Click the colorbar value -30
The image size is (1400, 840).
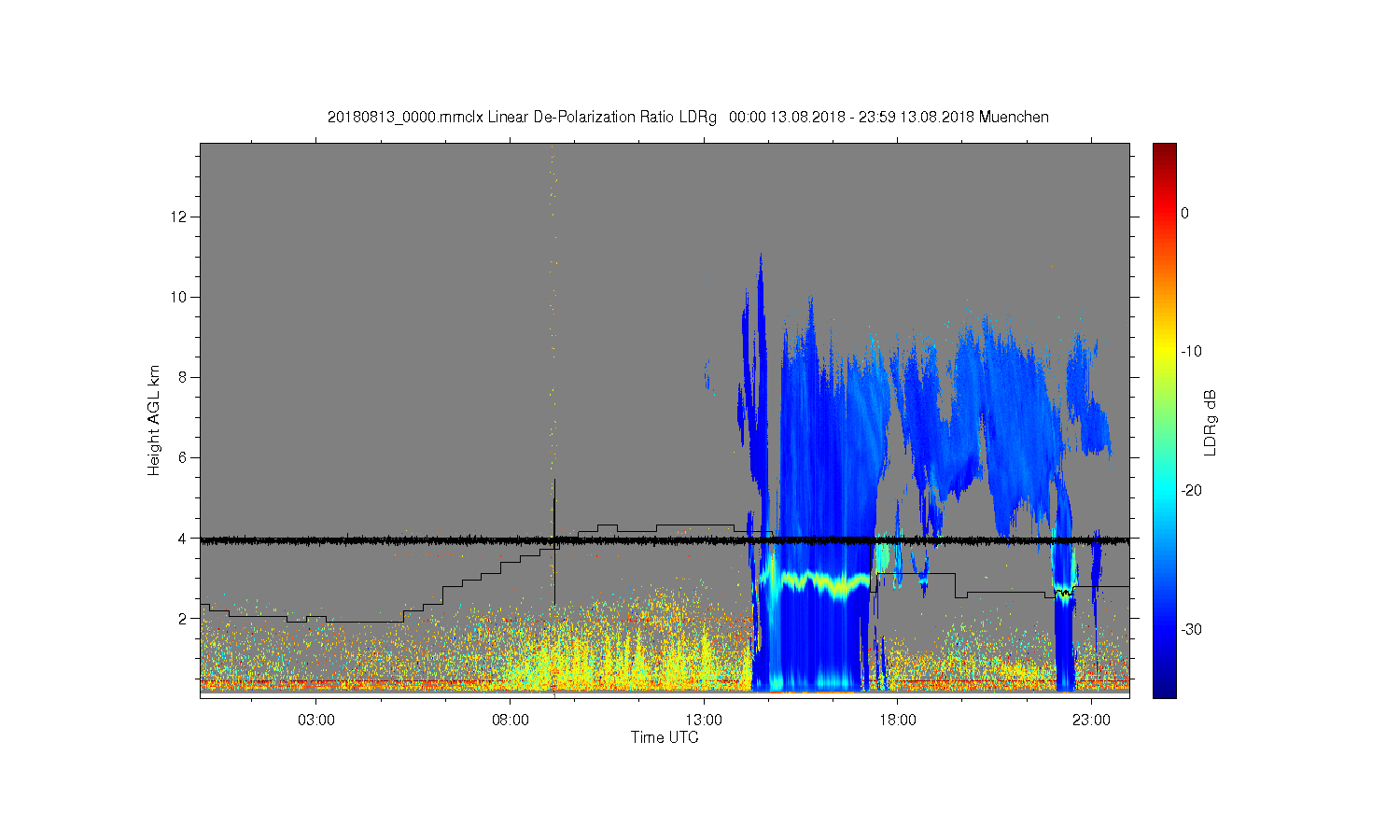click(1190, 629)
